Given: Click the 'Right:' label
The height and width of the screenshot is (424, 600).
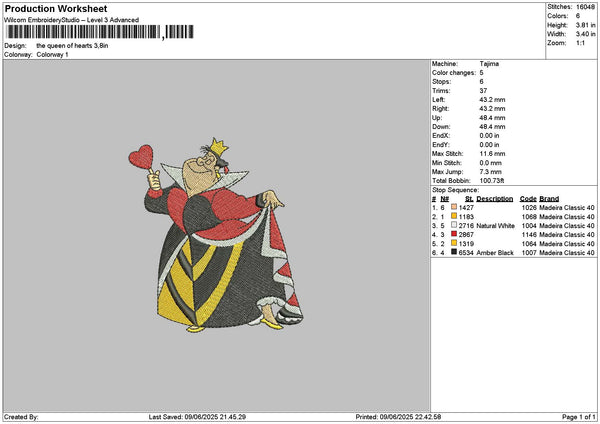Looking at the screenshot, I should click(441, 109).
